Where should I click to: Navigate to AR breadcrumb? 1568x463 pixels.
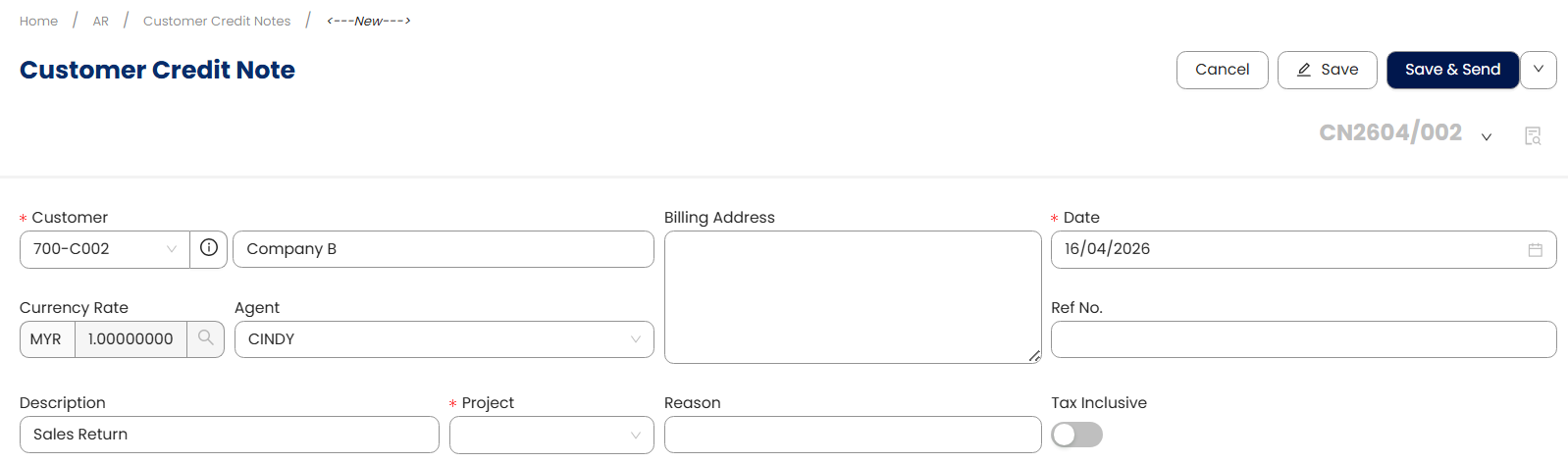[x=101, y=21]
